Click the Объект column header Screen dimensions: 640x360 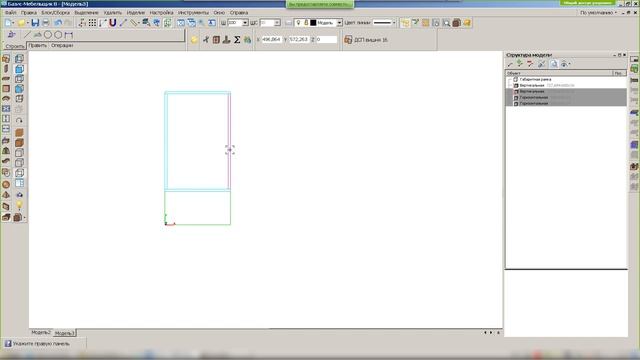(x=559, y=73)
